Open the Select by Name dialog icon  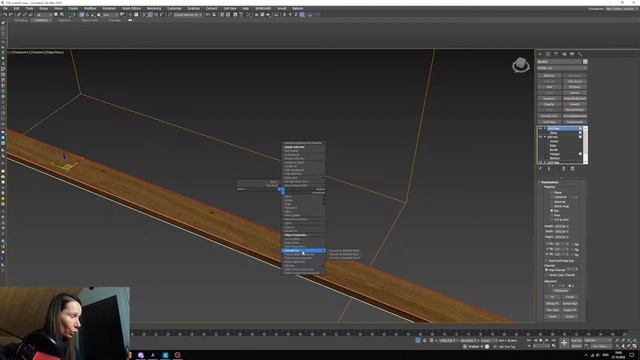pyautogui.click(x=62, y=15)
